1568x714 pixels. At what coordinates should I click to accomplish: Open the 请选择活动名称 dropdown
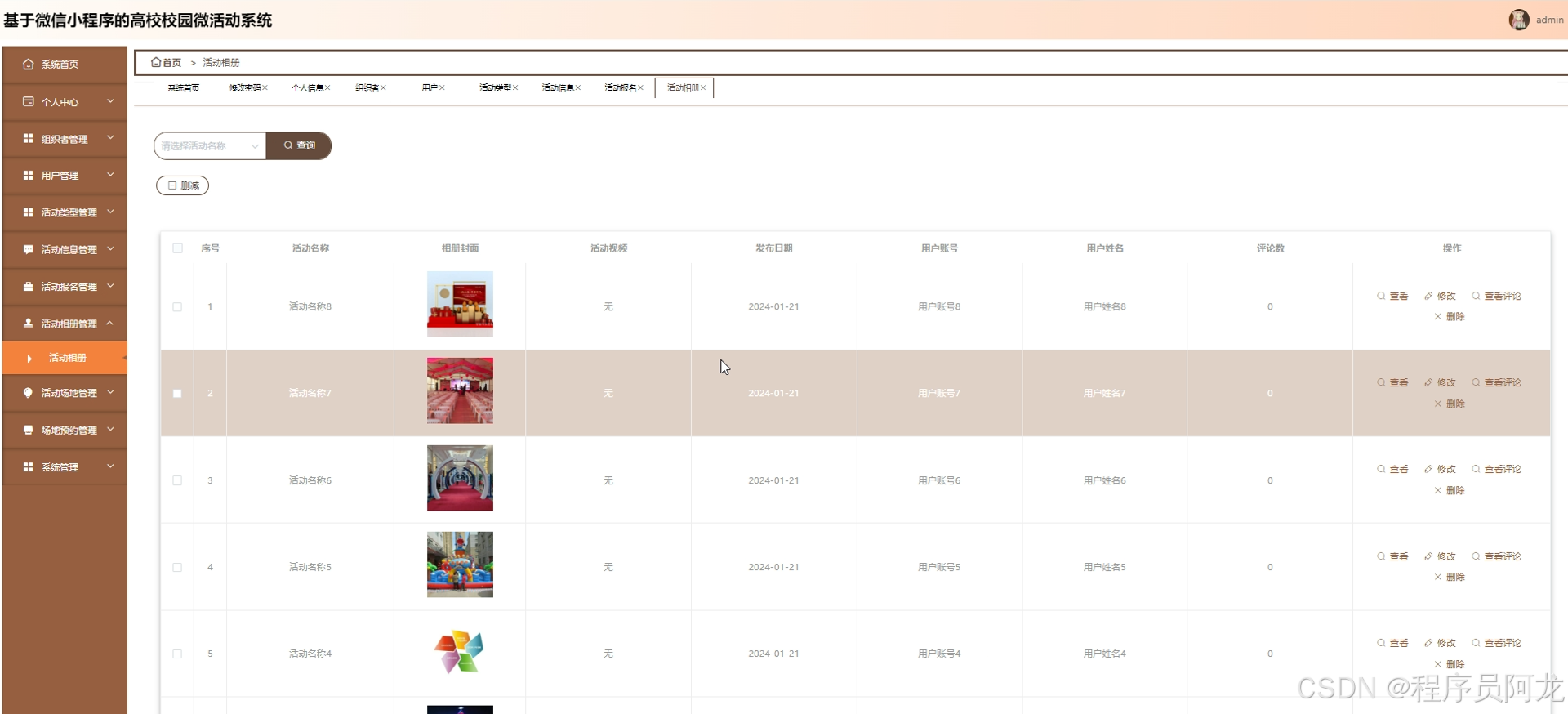[x=210, y=145]
